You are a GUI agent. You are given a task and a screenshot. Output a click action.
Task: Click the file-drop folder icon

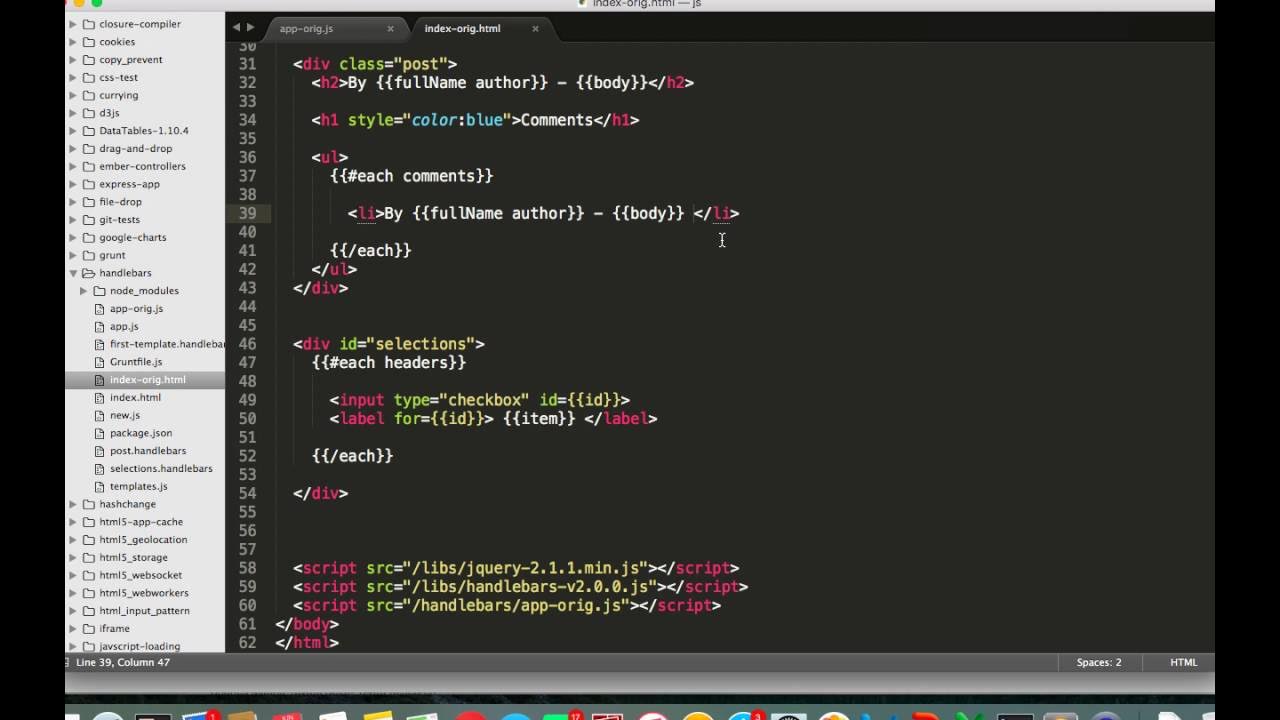89,202
